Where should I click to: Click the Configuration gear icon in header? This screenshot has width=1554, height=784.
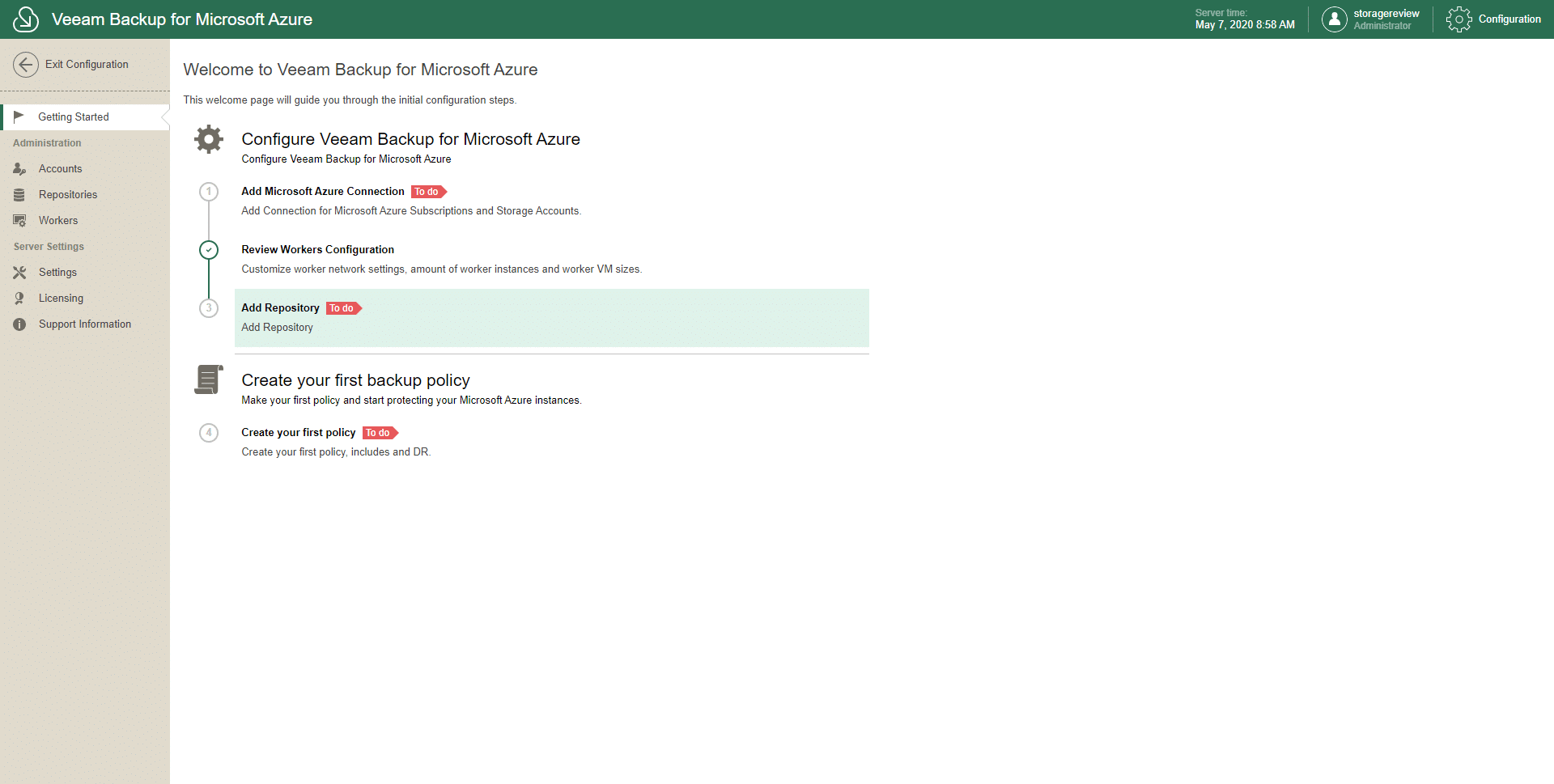click(x=1458, y=19)
